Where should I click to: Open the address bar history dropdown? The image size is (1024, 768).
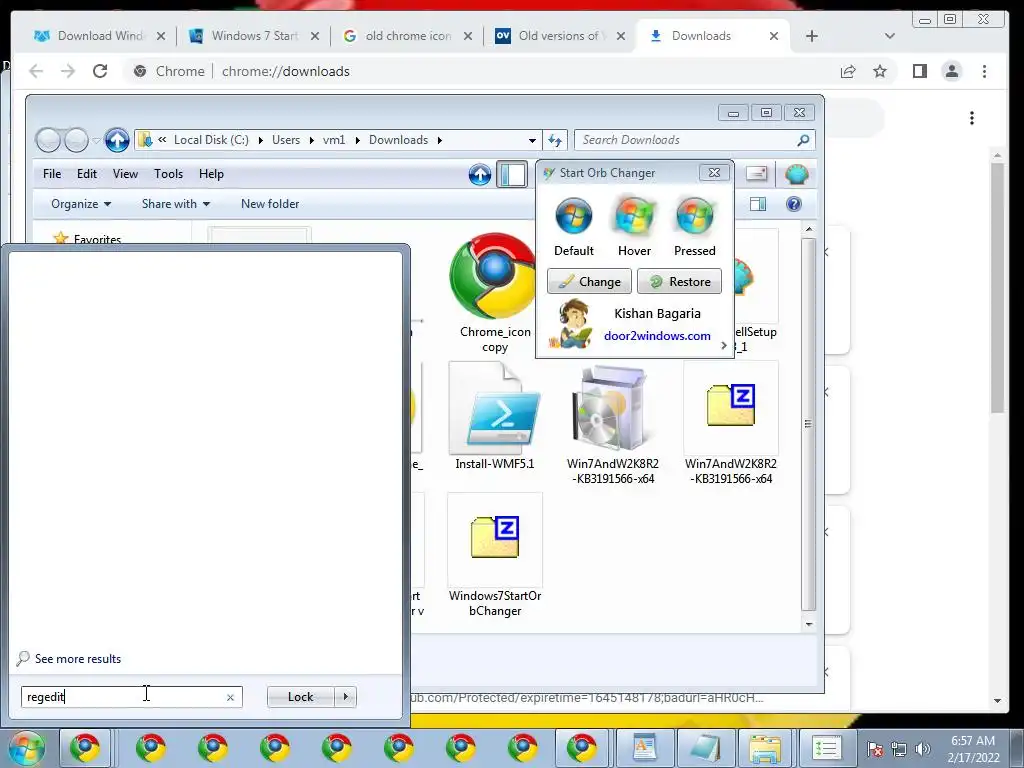click(x=532, y=140)
